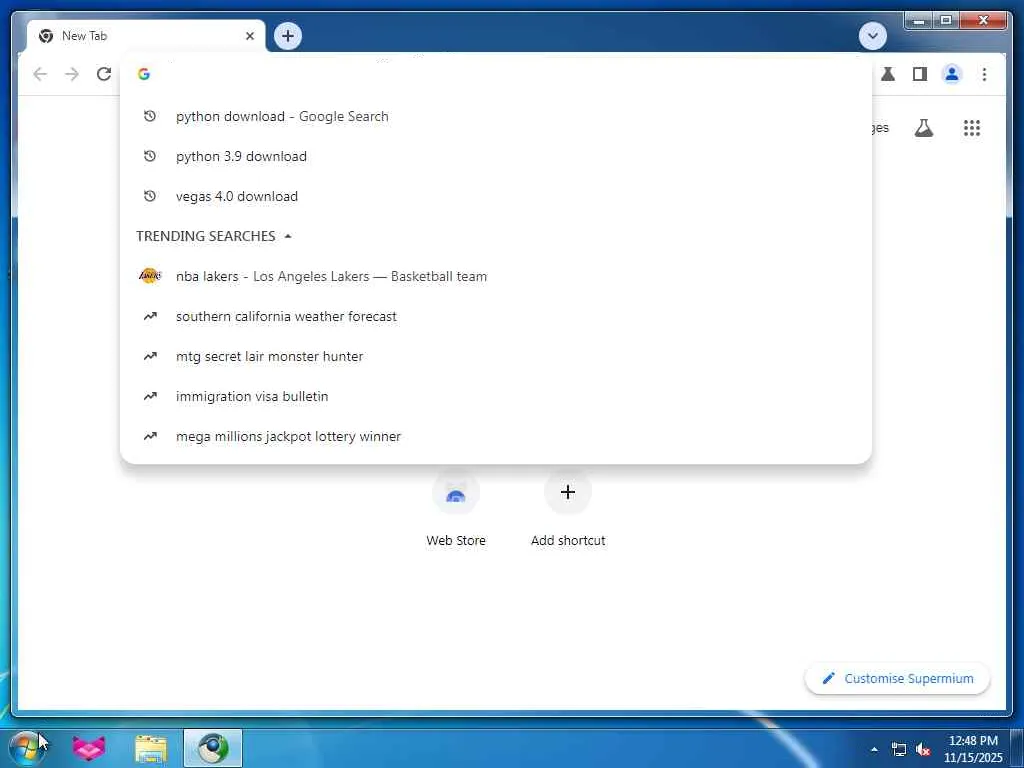Screen dimensions: 1024x768
Task: Close the New Tab tab
Action: click(249, 36)
